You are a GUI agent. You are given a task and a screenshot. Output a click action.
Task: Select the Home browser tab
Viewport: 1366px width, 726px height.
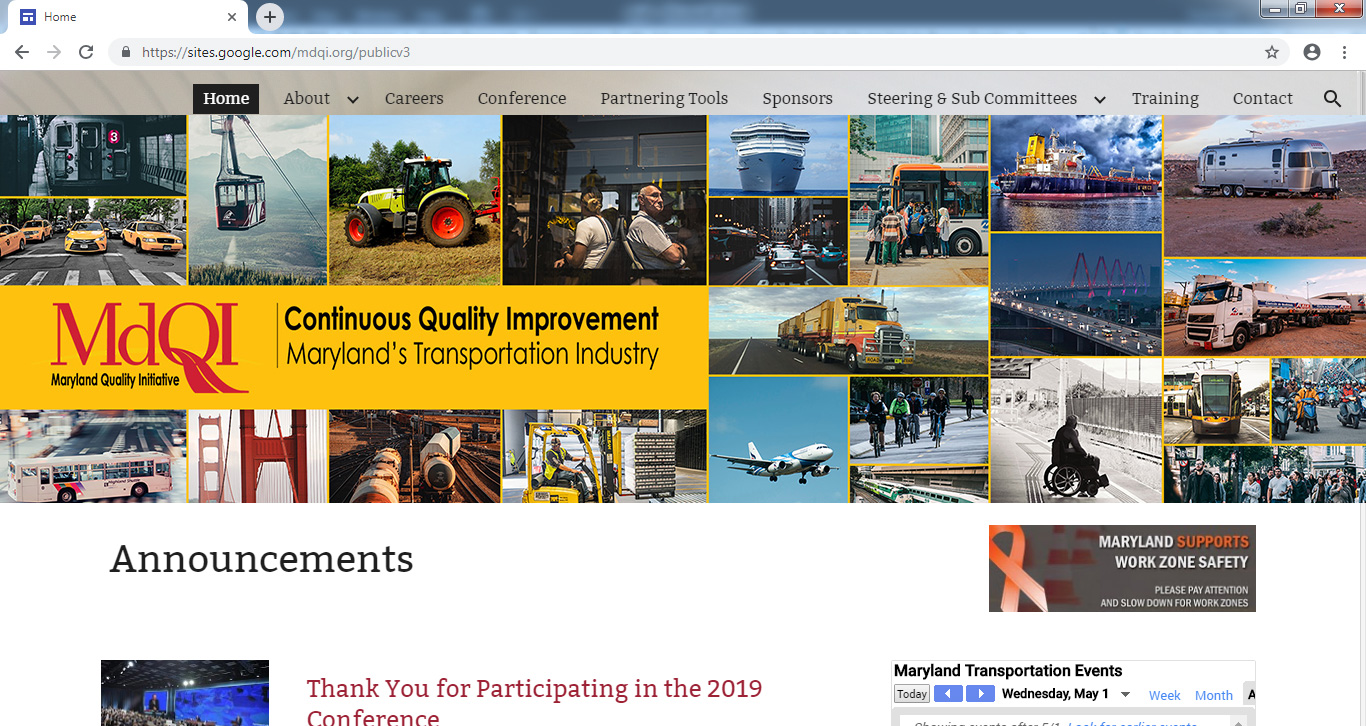pos(126,17)
